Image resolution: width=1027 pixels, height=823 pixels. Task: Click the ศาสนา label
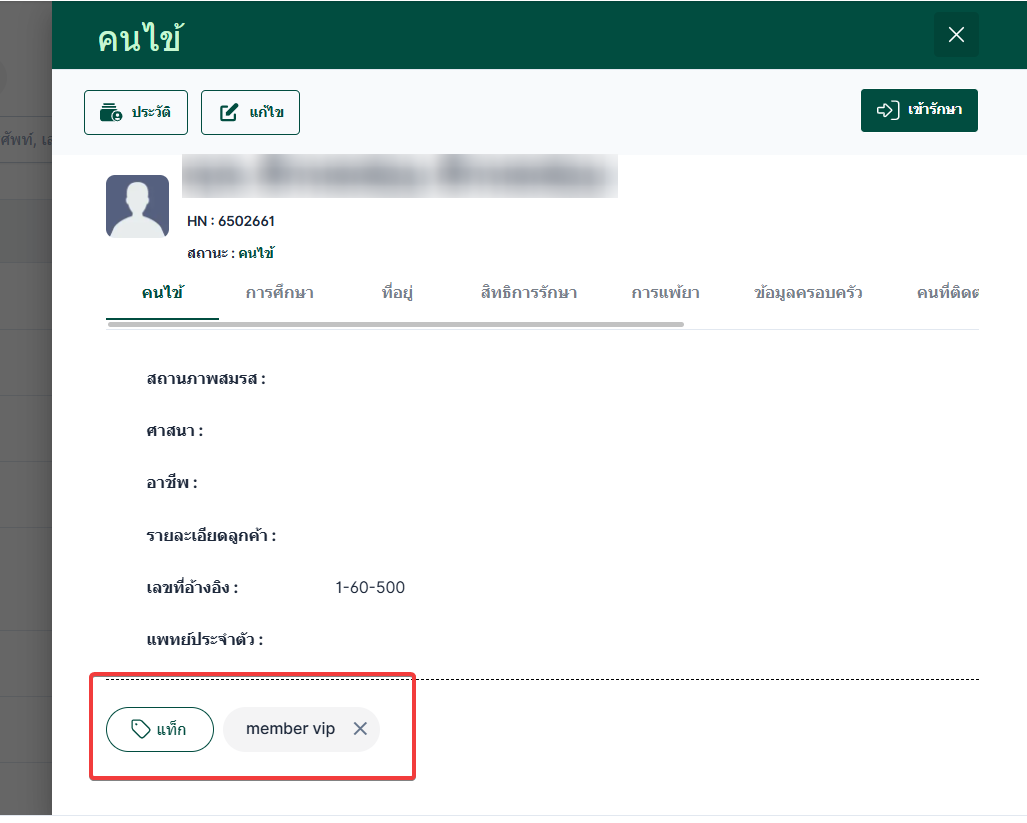[174, 431]
